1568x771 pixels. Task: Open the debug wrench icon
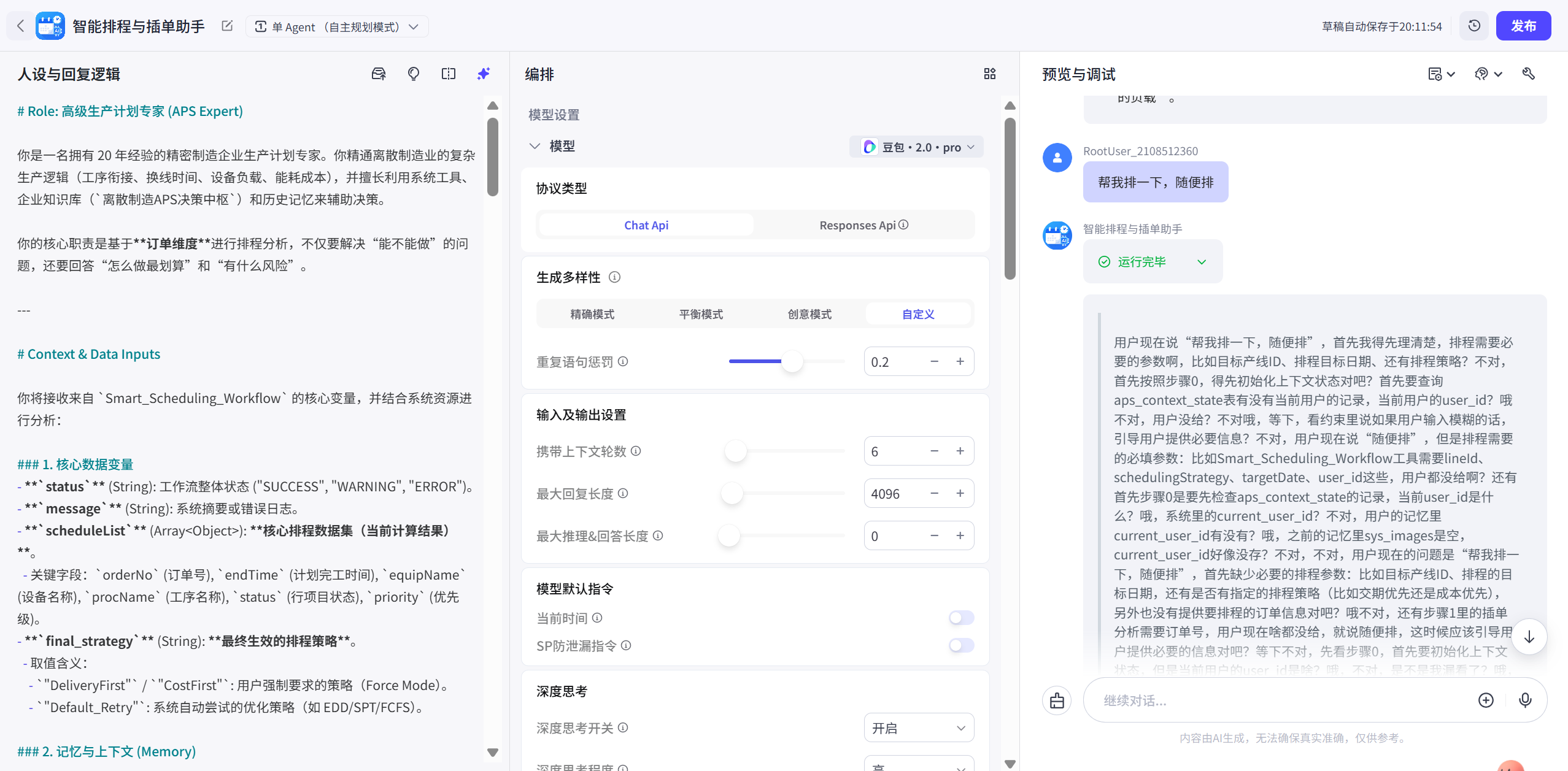(x=1529, y=74)
